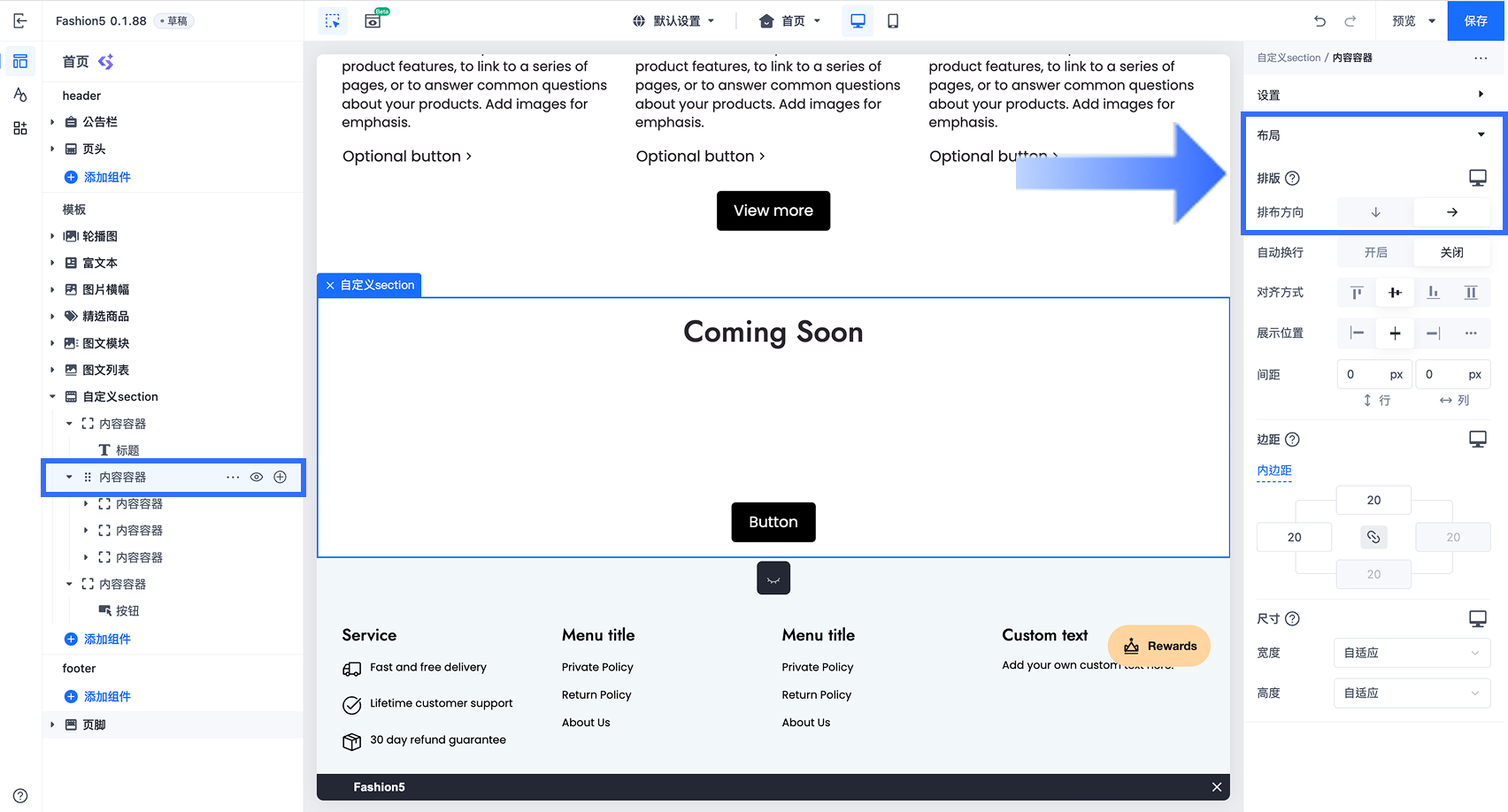Click the undo arrow icon
The height and width of the screenshot is (812, 1508).
pos(1319,21)
